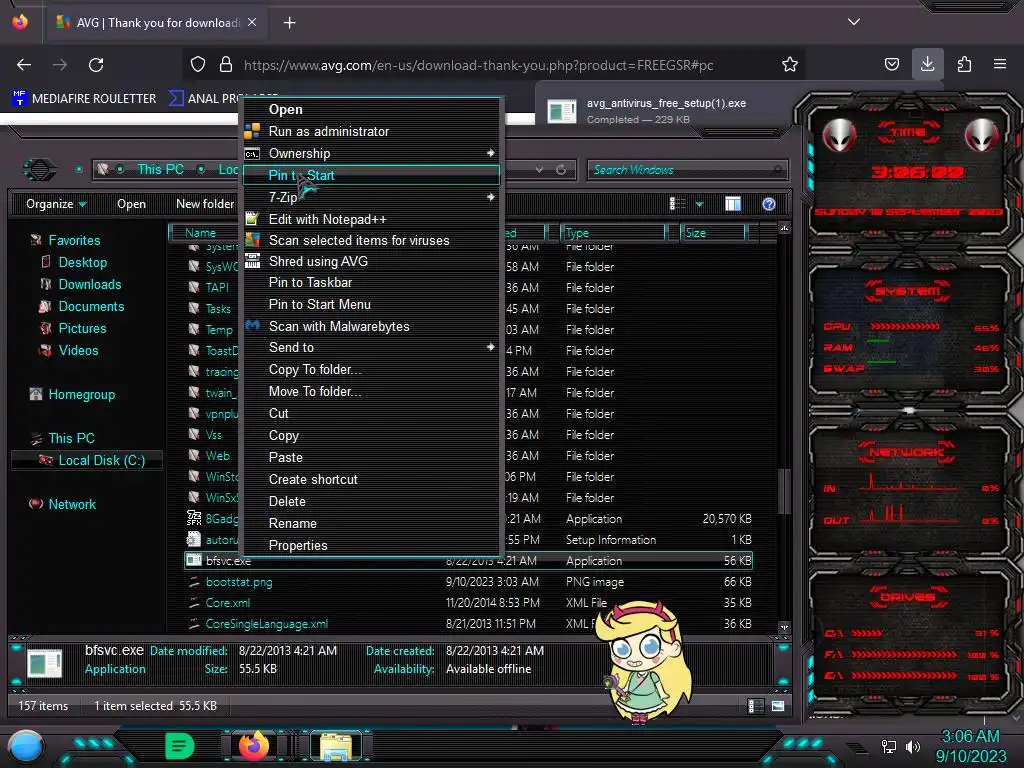
Task: Open Downloads in navigation pane
Action: [89, 285]
